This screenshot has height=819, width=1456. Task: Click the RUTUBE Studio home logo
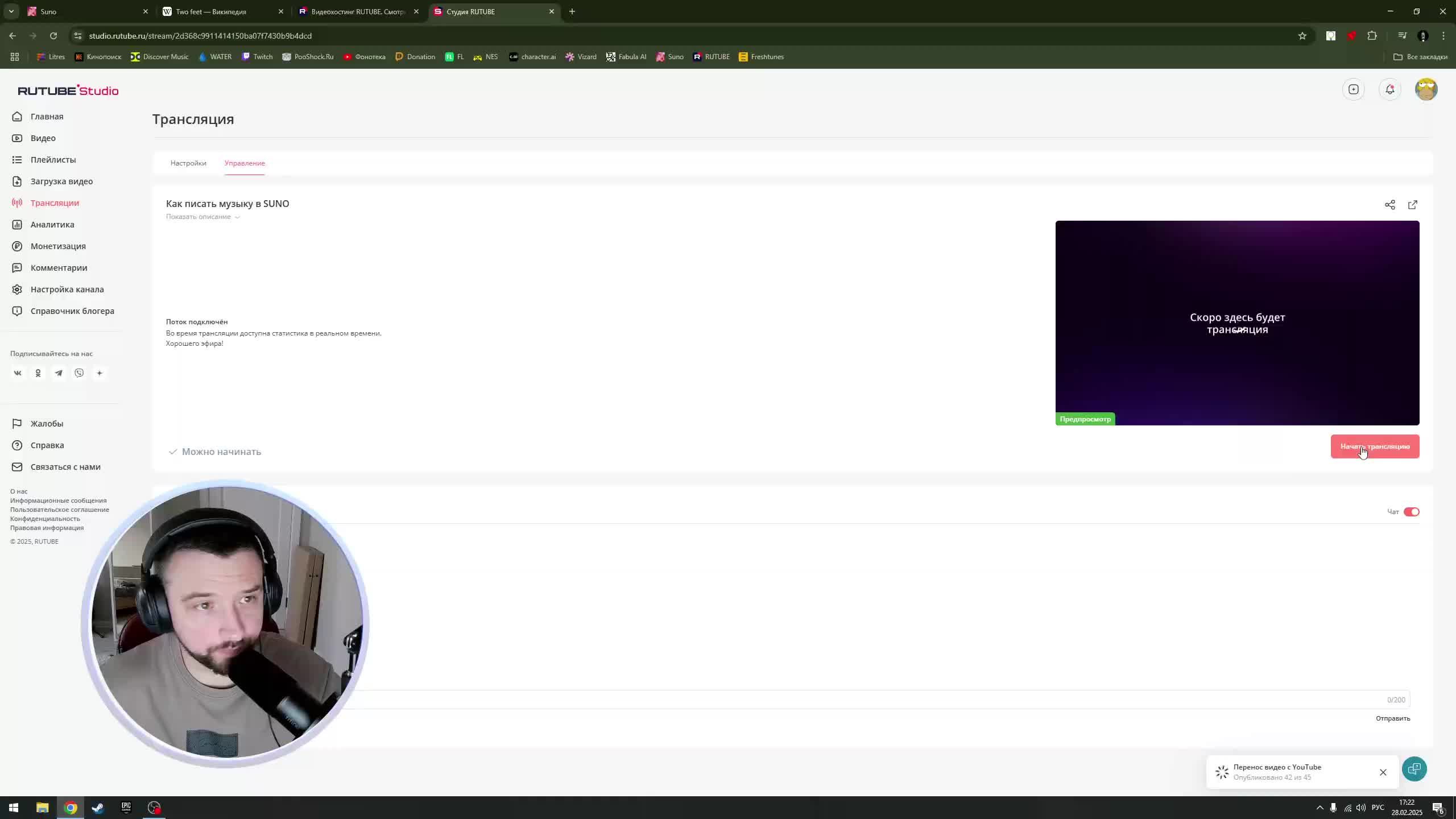pyautogui.click(x=68, y=90)
